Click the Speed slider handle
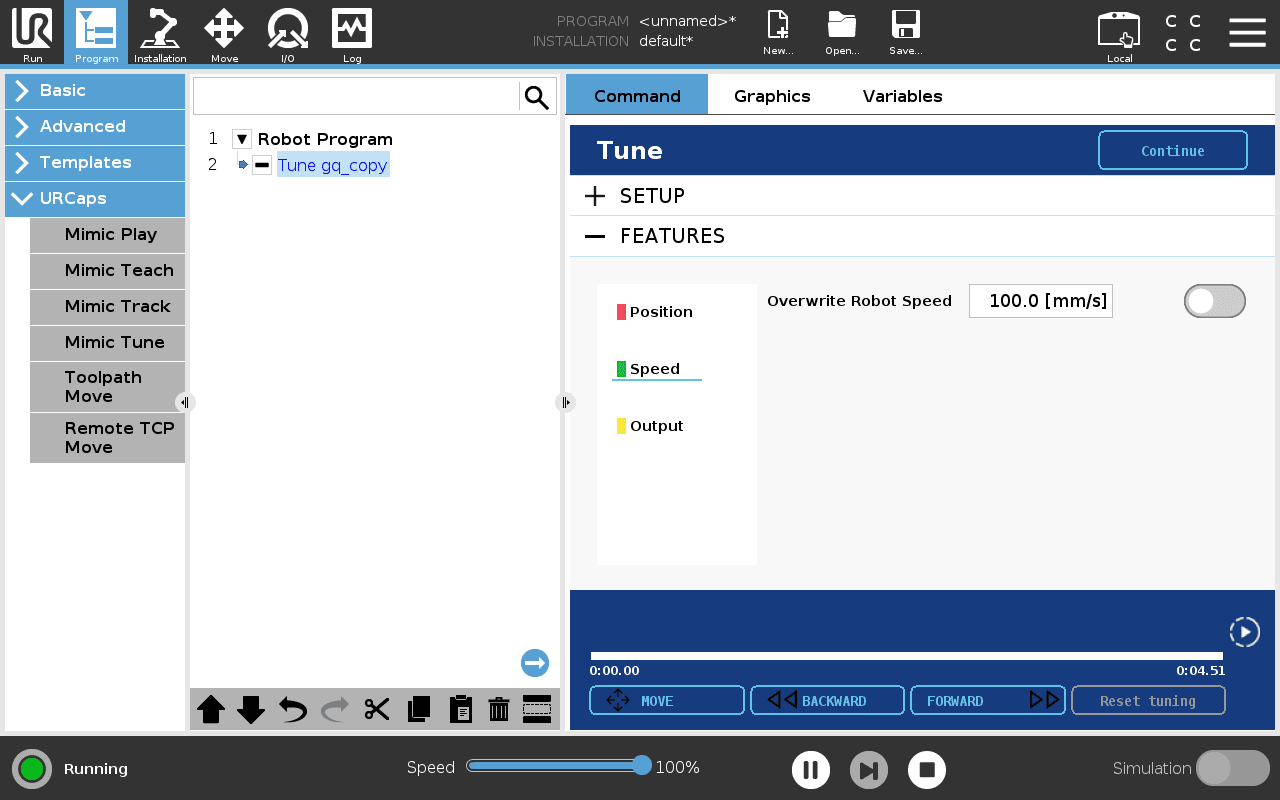Image resolution: width=1280 pixels, height=800 pixels. [x=642, y=766]
